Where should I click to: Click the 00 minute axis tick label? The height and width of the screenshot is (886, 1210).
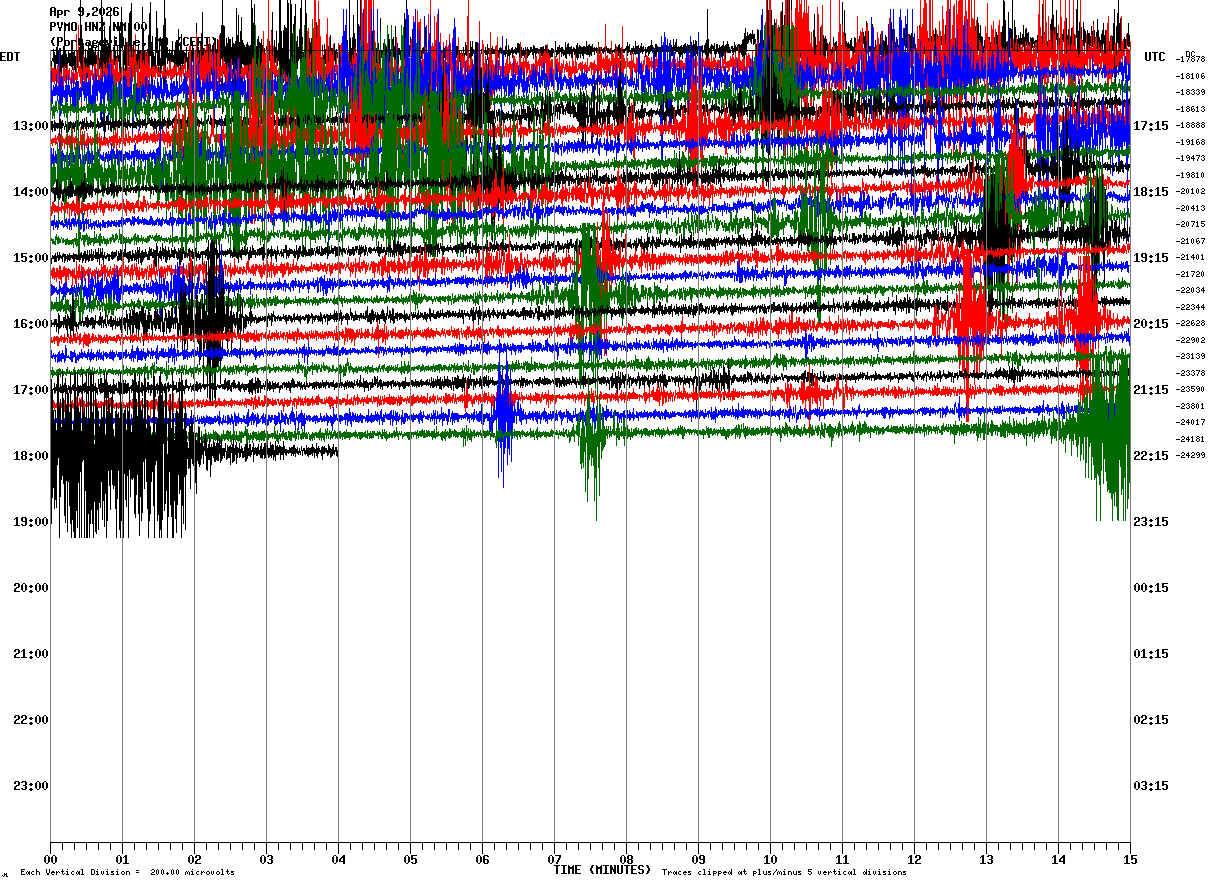pos(50,859)
